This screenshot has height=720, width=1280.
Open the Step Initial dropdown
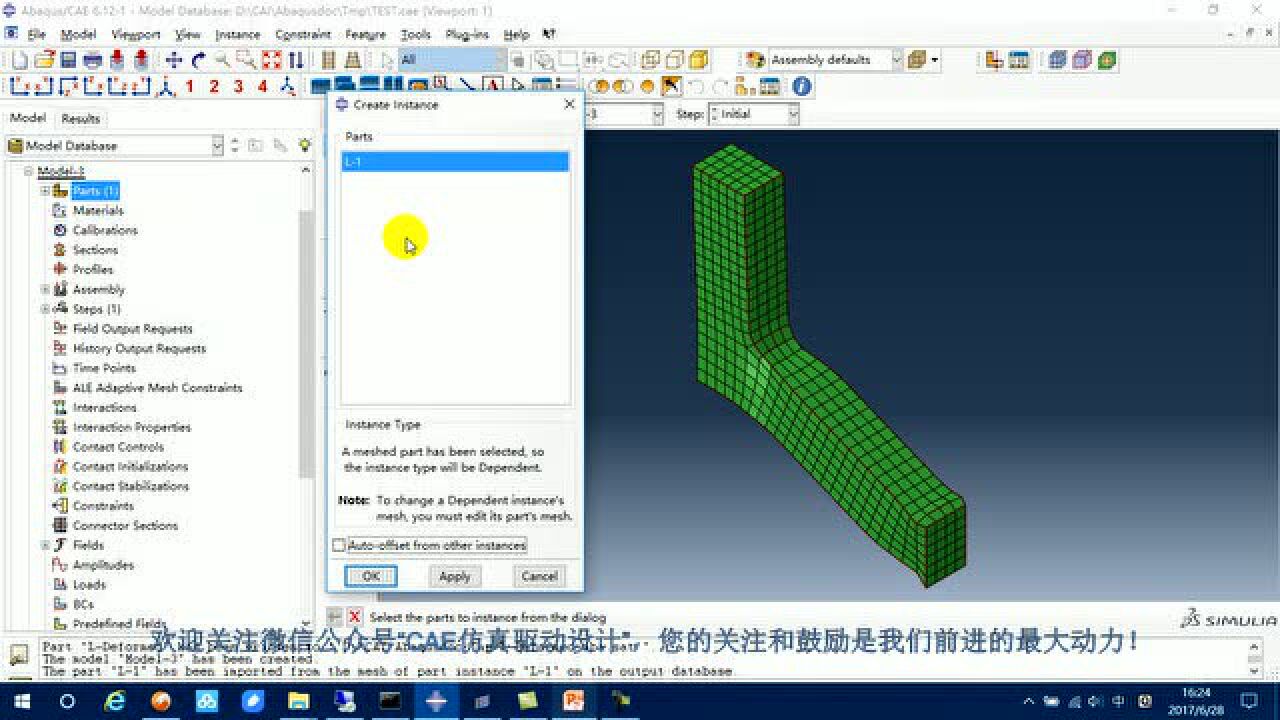(793, 114)
